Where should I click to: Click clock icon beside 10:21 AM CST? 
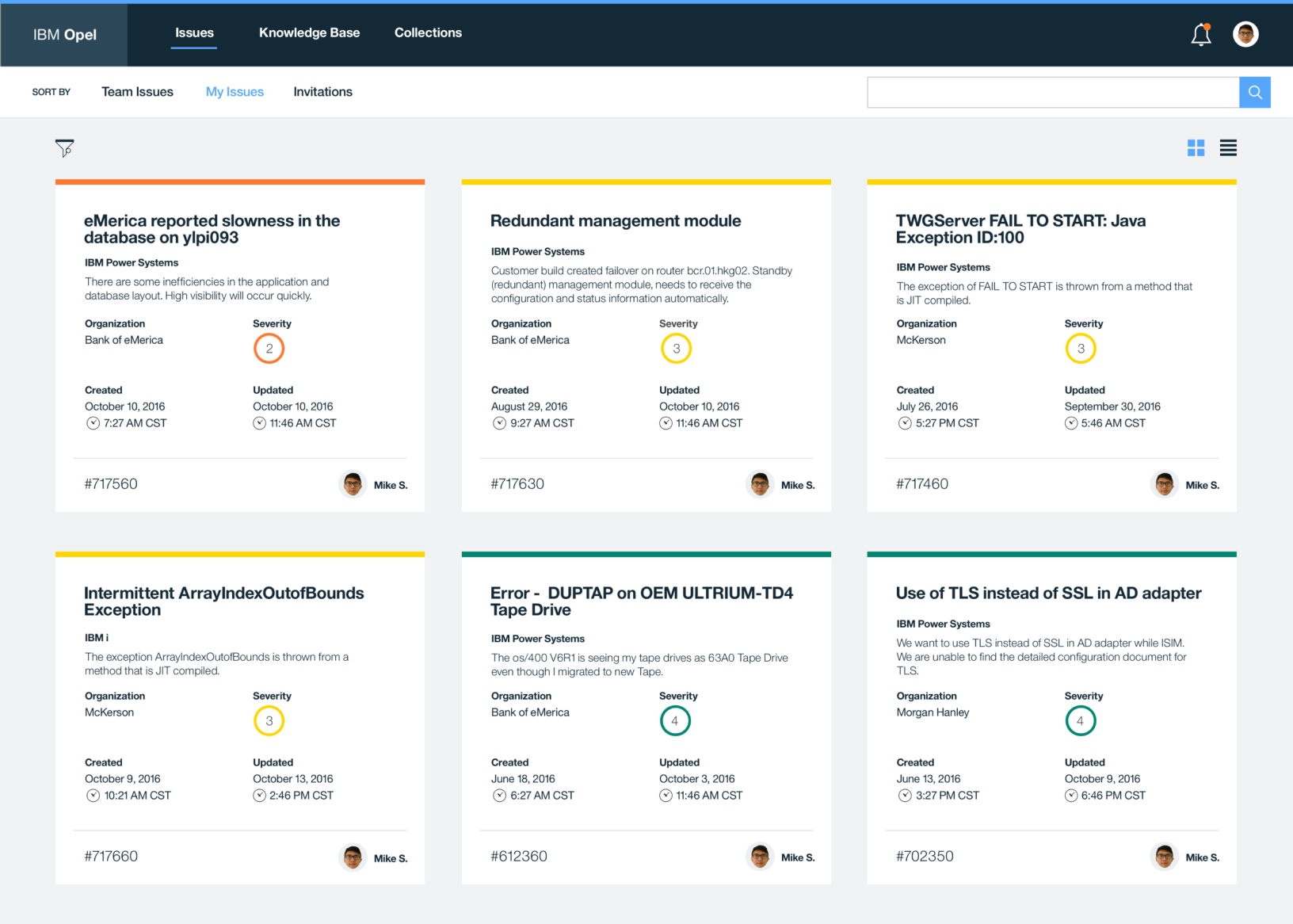93,796
